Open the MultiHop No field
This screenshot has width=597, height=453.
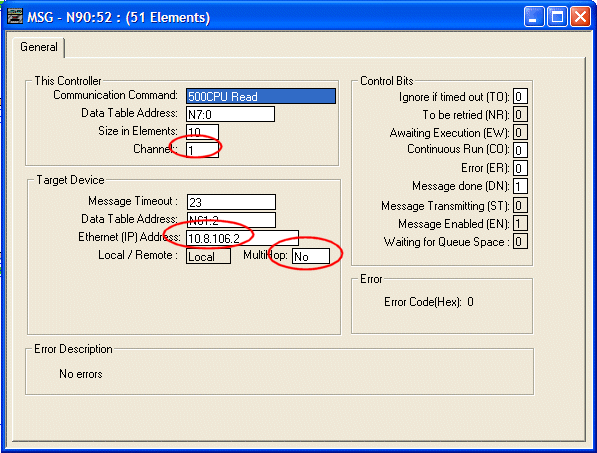click(x=311, y=256)
